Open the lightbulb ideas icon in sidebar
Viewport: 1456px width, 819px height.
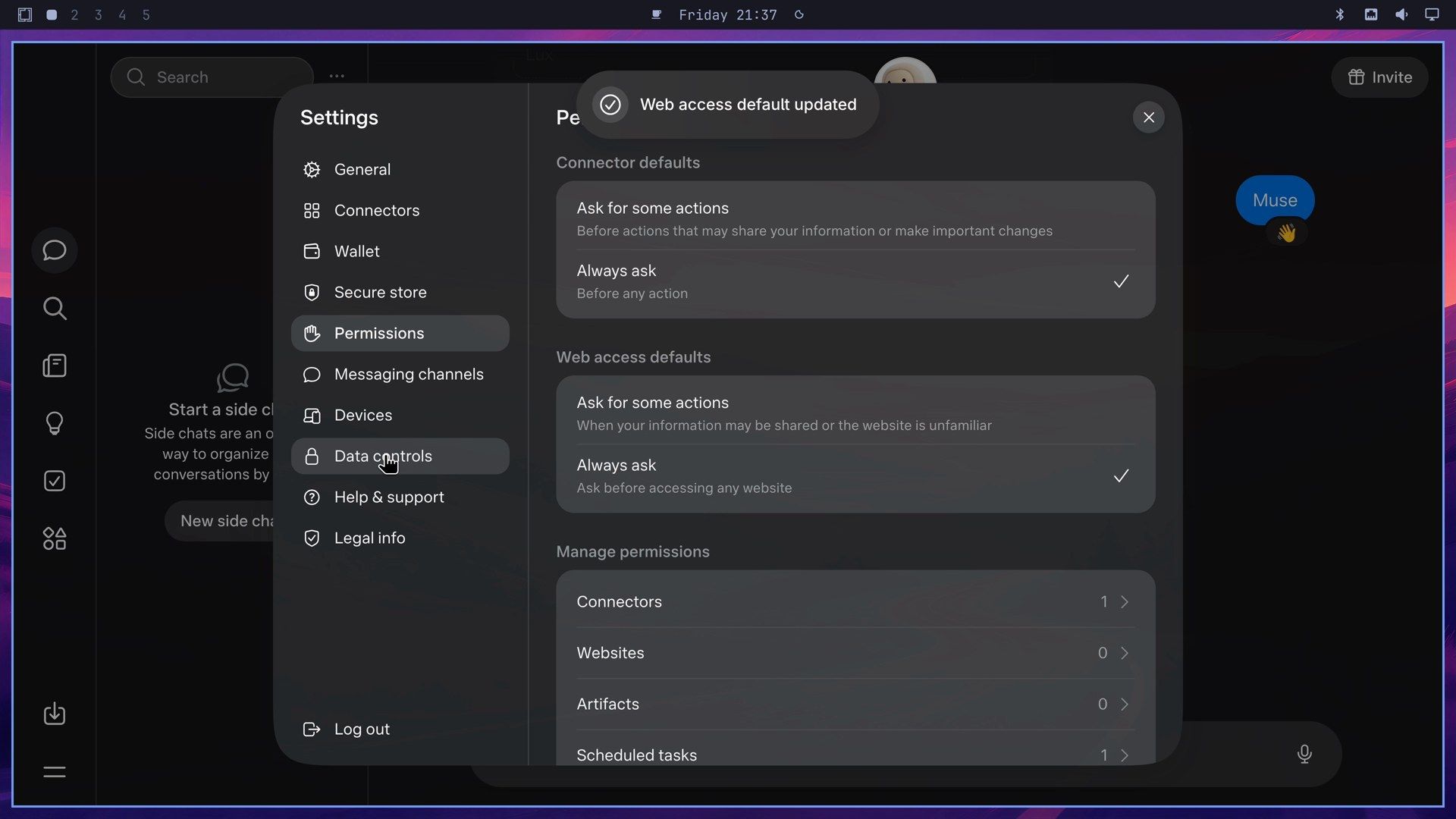click(x=55, y=423)
